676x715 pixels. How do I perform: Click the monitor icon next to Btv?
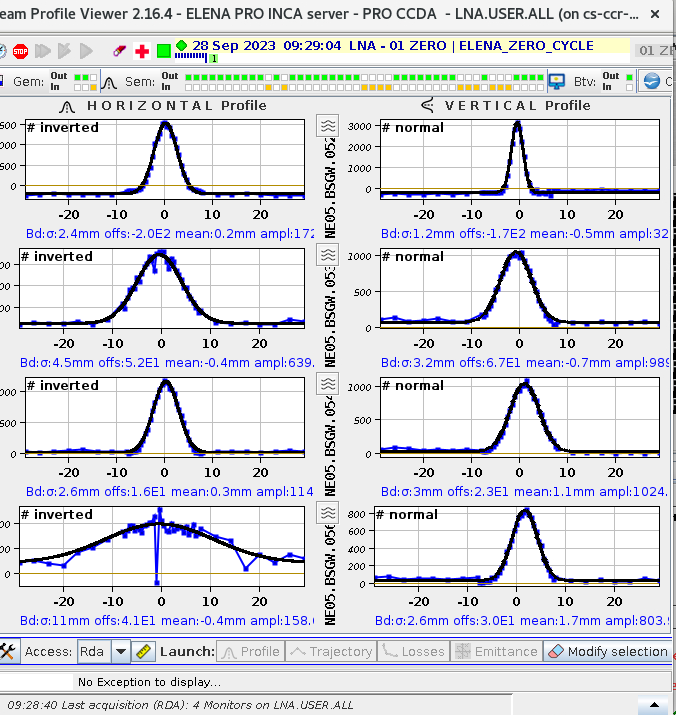point(558,81)
